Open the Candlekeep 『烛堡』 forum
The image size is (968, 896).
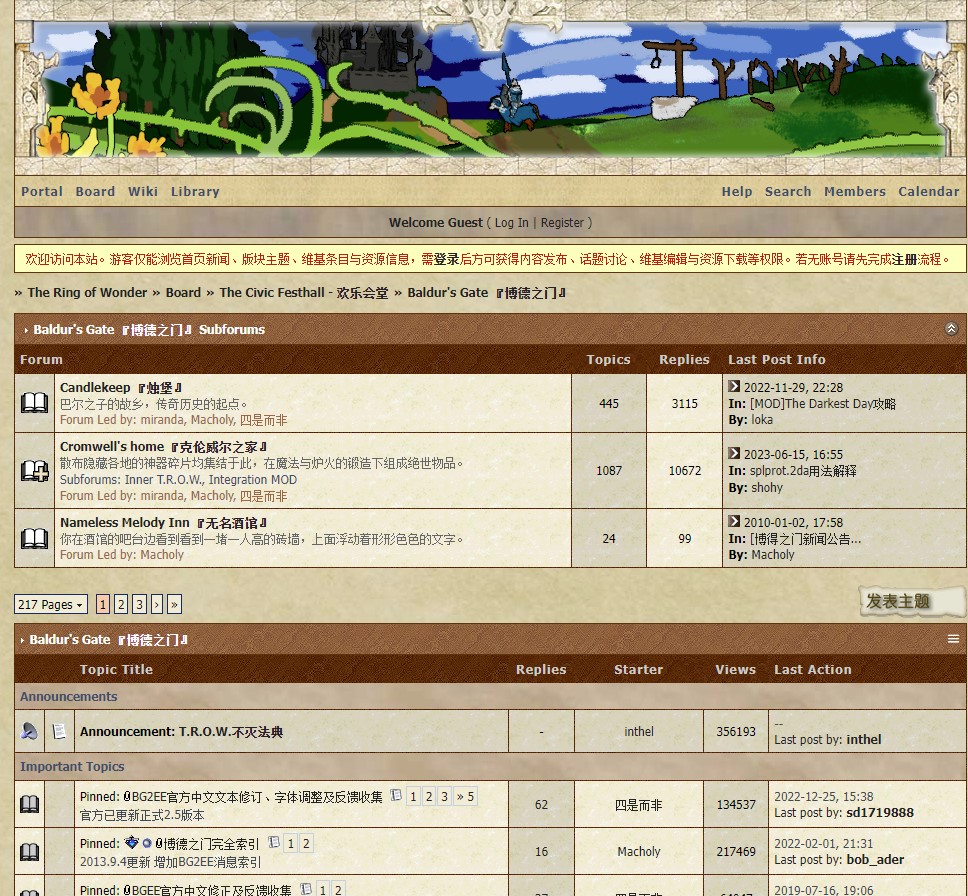[121, 388]
